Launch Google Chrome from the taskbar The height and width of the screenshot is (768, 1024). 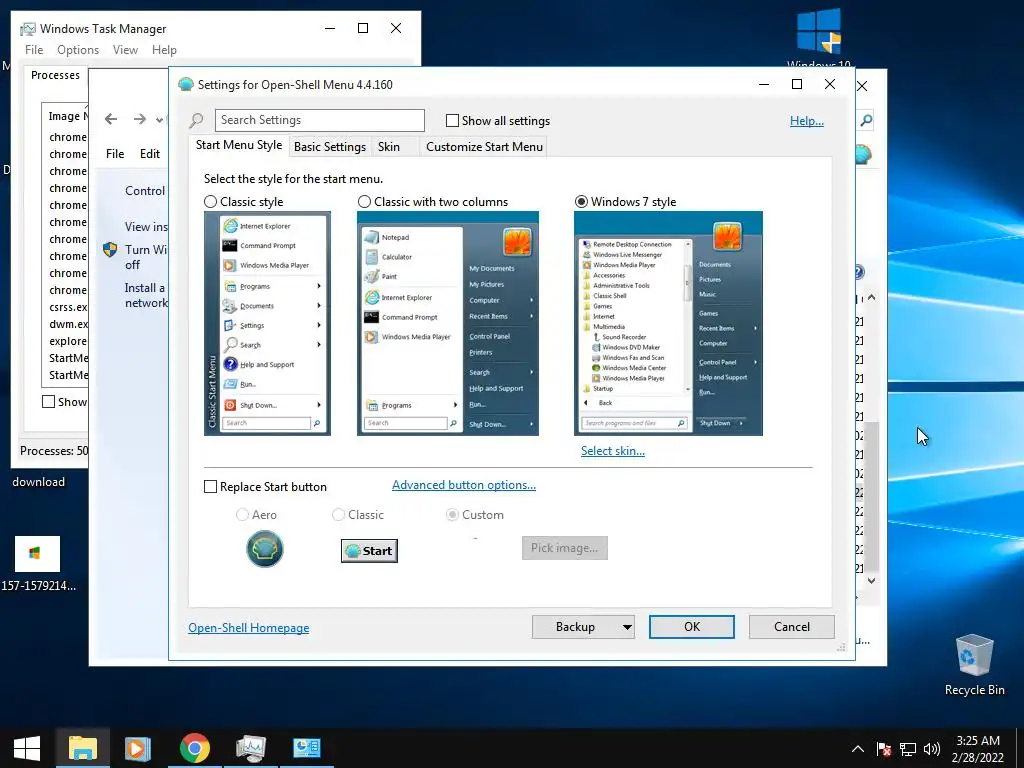pyautogui.click(x=195, y=748)
